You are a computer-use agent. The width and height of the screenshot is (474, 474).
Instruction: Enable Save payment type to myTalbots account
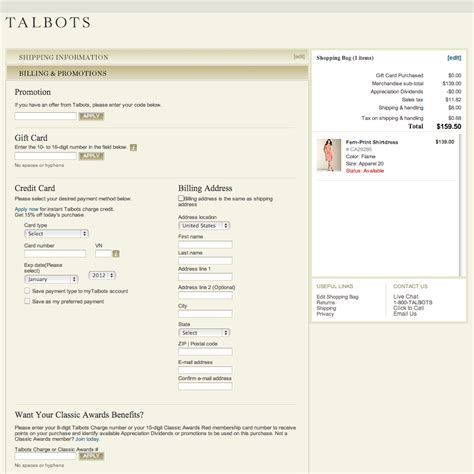point(27,291)
